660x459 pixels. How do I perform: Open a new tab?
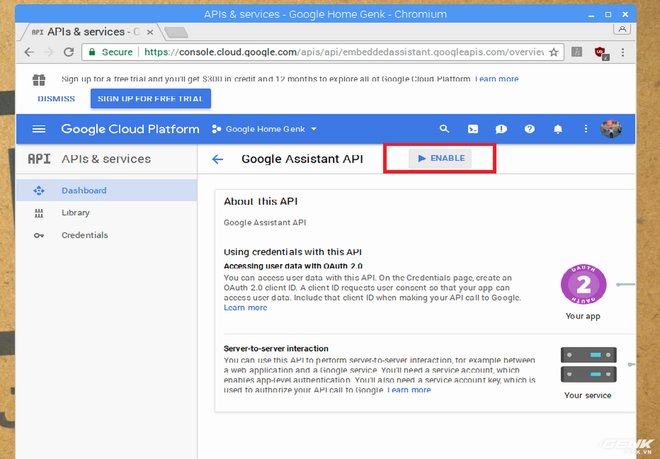tap(176, 32)
